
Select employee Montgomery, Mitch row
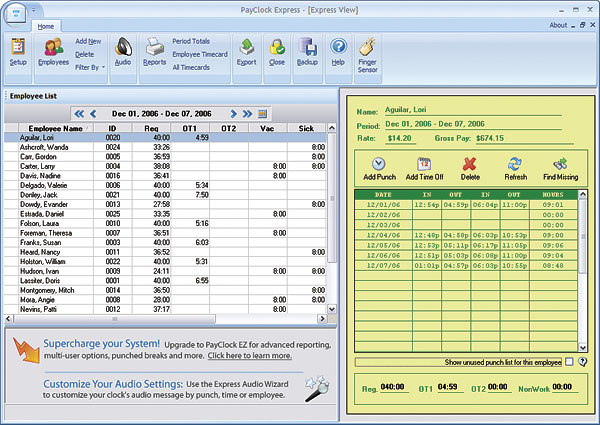coord(165,290)
